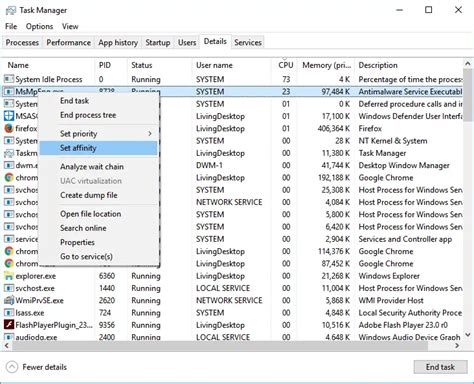Click the vertical scrollbar up arrow
The width and height of the screenshot is (474, 384).
tap(468, 64)
